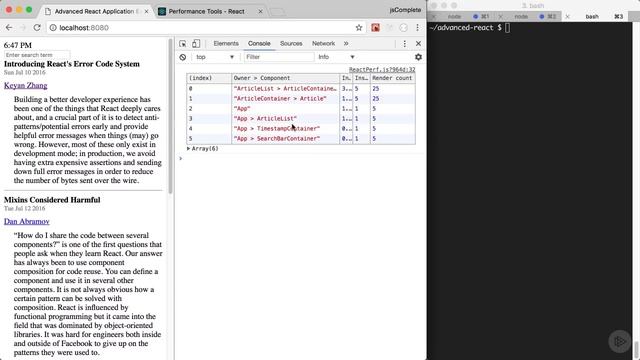The width and height of the screenshot is (640, 360).
Task: Select App > TimestampContainer row
Action: point(301,129)
